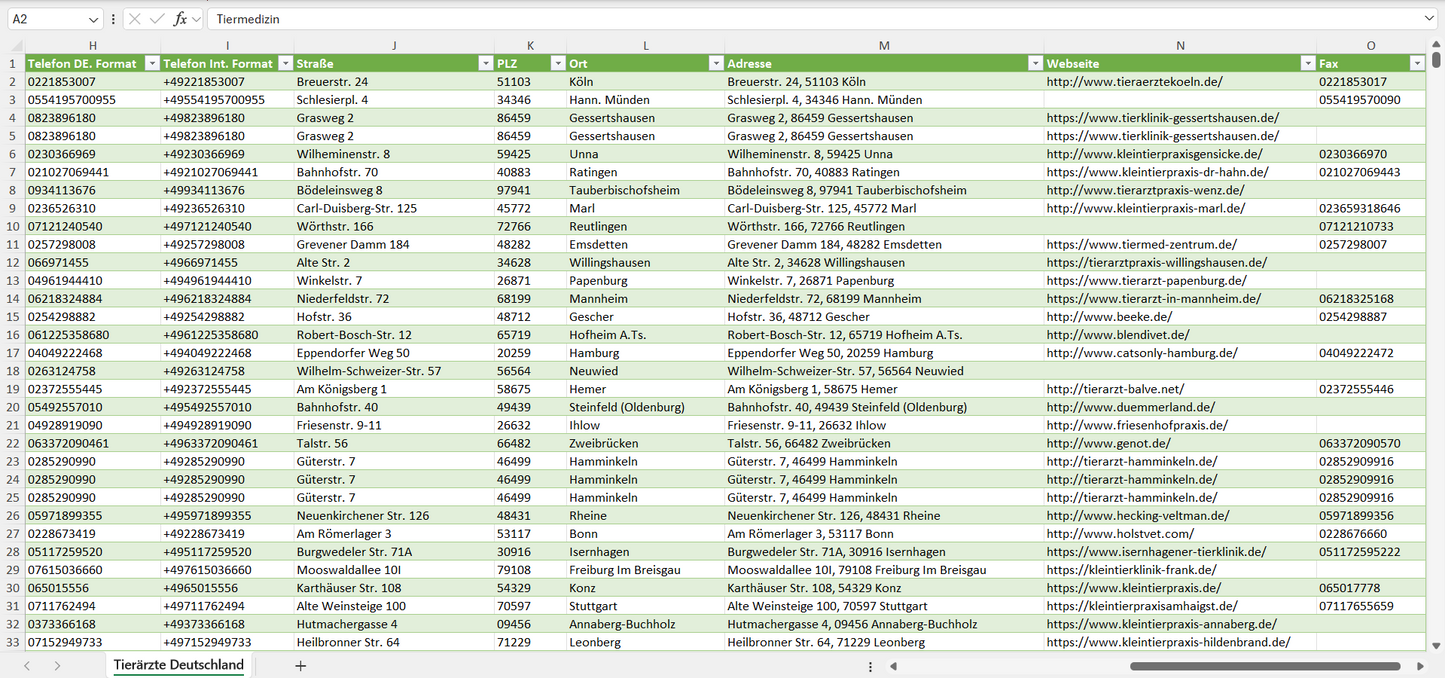Click the horizontal scrollbar thumb
1445x678 pixels.
click(1264, 666)
